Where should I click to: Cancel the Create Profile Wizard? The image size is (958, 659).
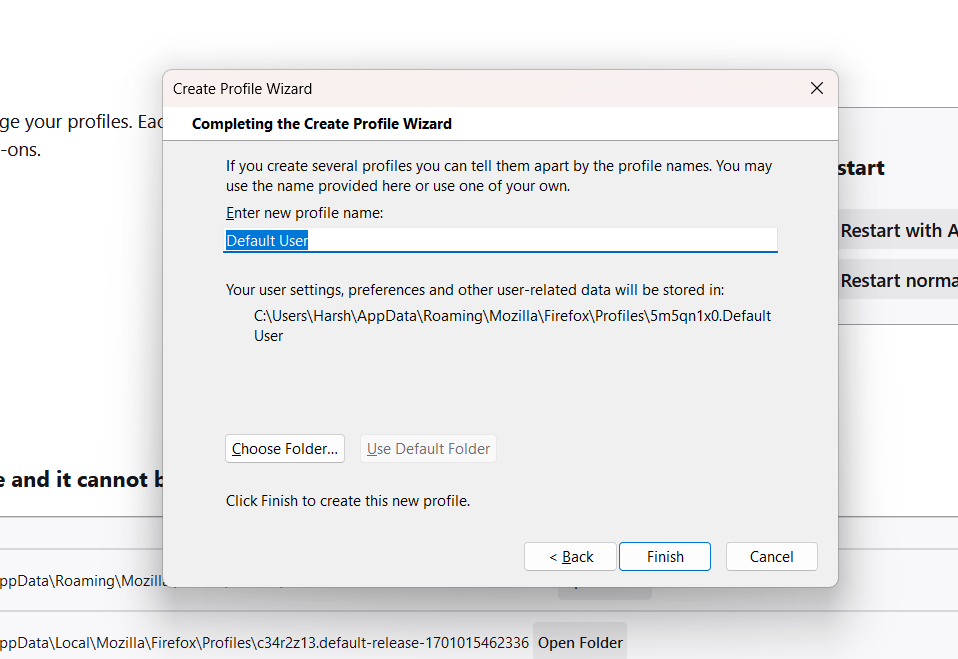coord(771,557)
